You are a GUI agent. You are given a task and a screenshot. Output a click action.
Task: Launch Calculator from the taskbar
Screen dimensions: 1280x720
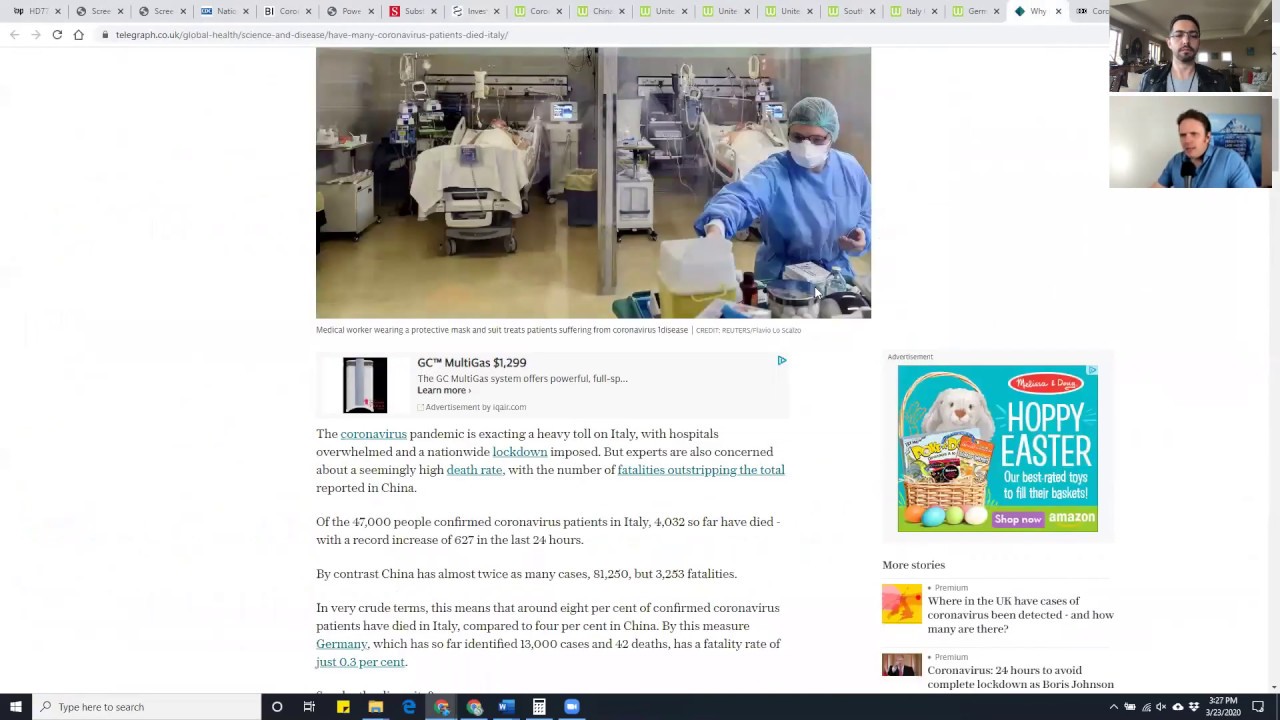[x=539, y=707]
